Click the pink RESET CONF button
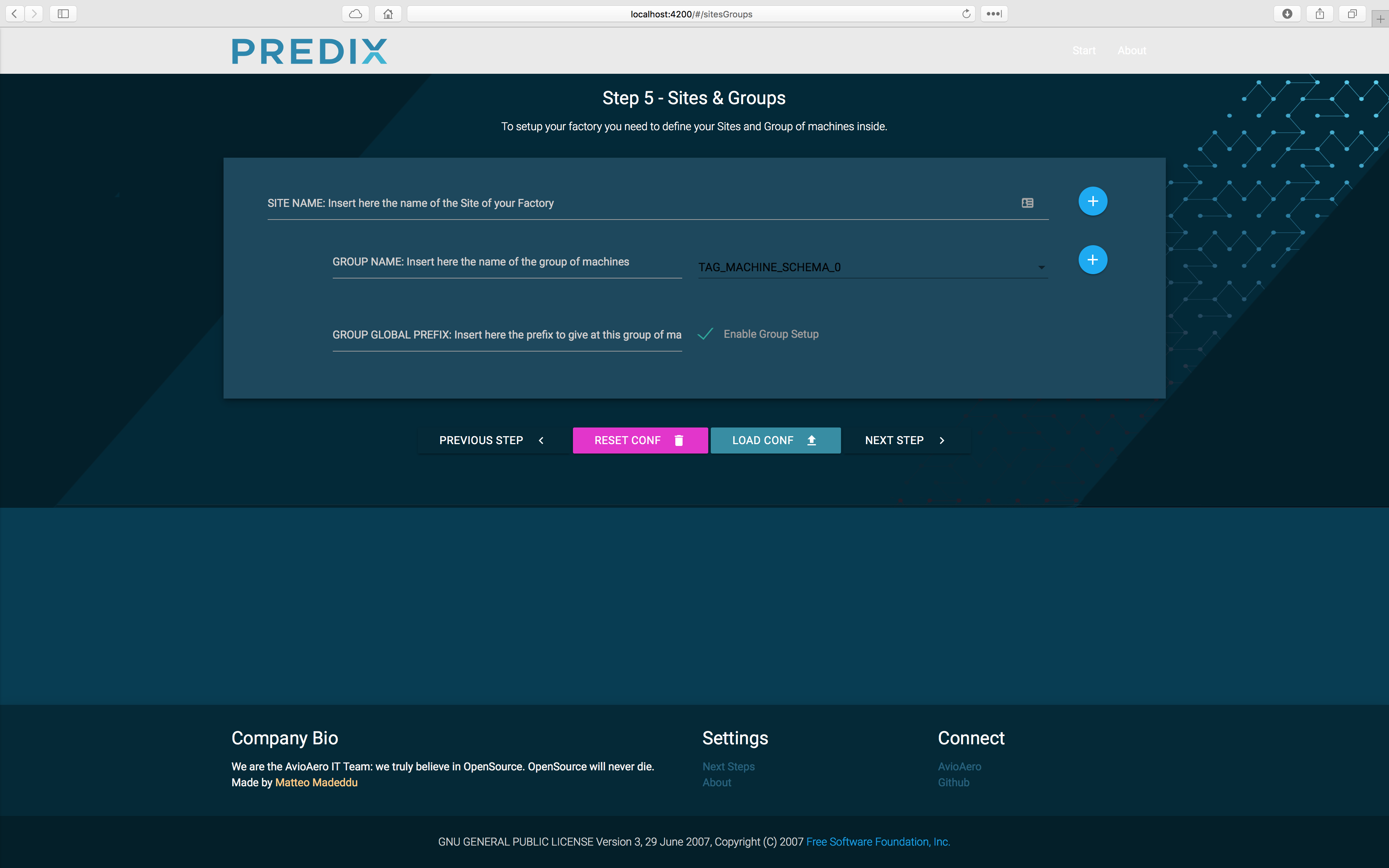1389x868 pixels. [x=640, y=440]
